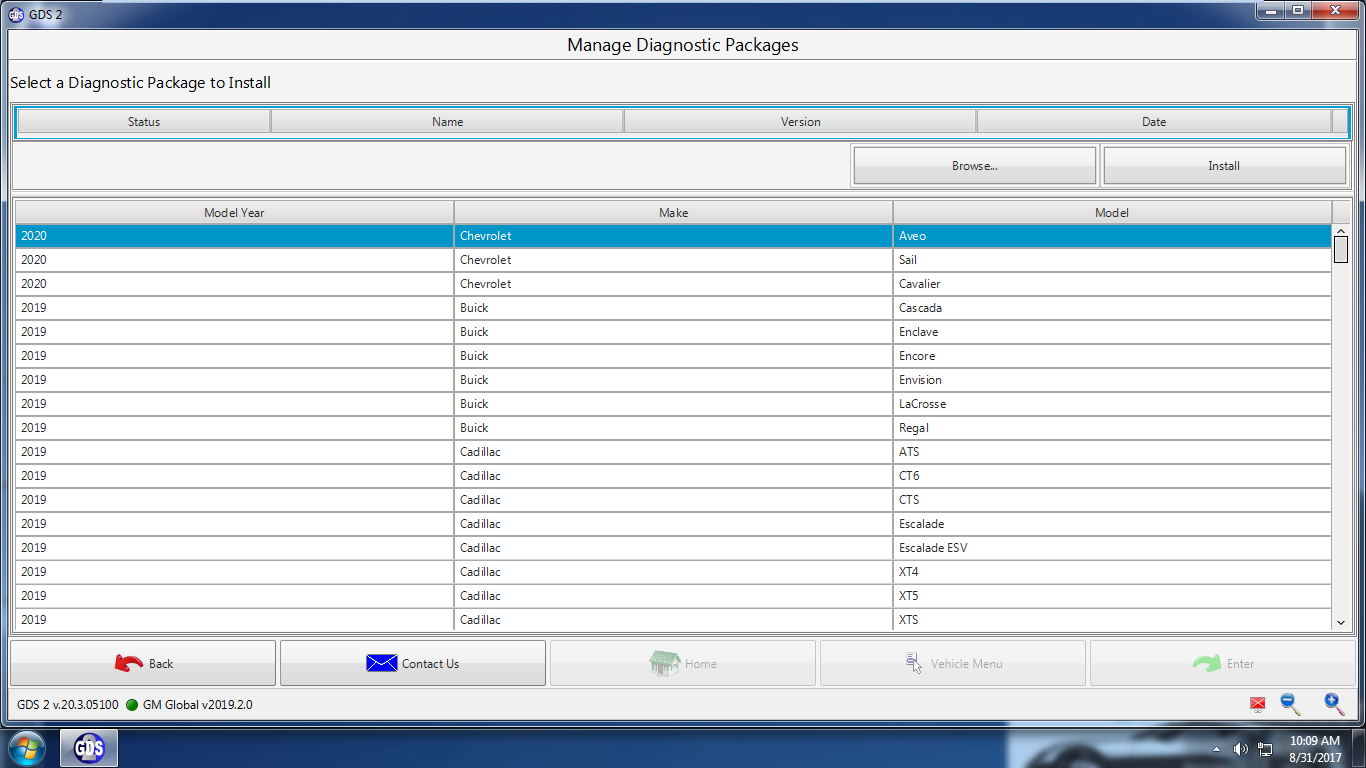Click the GDS 2 title bar icon

pyautogui.click(x=16, y=14)
